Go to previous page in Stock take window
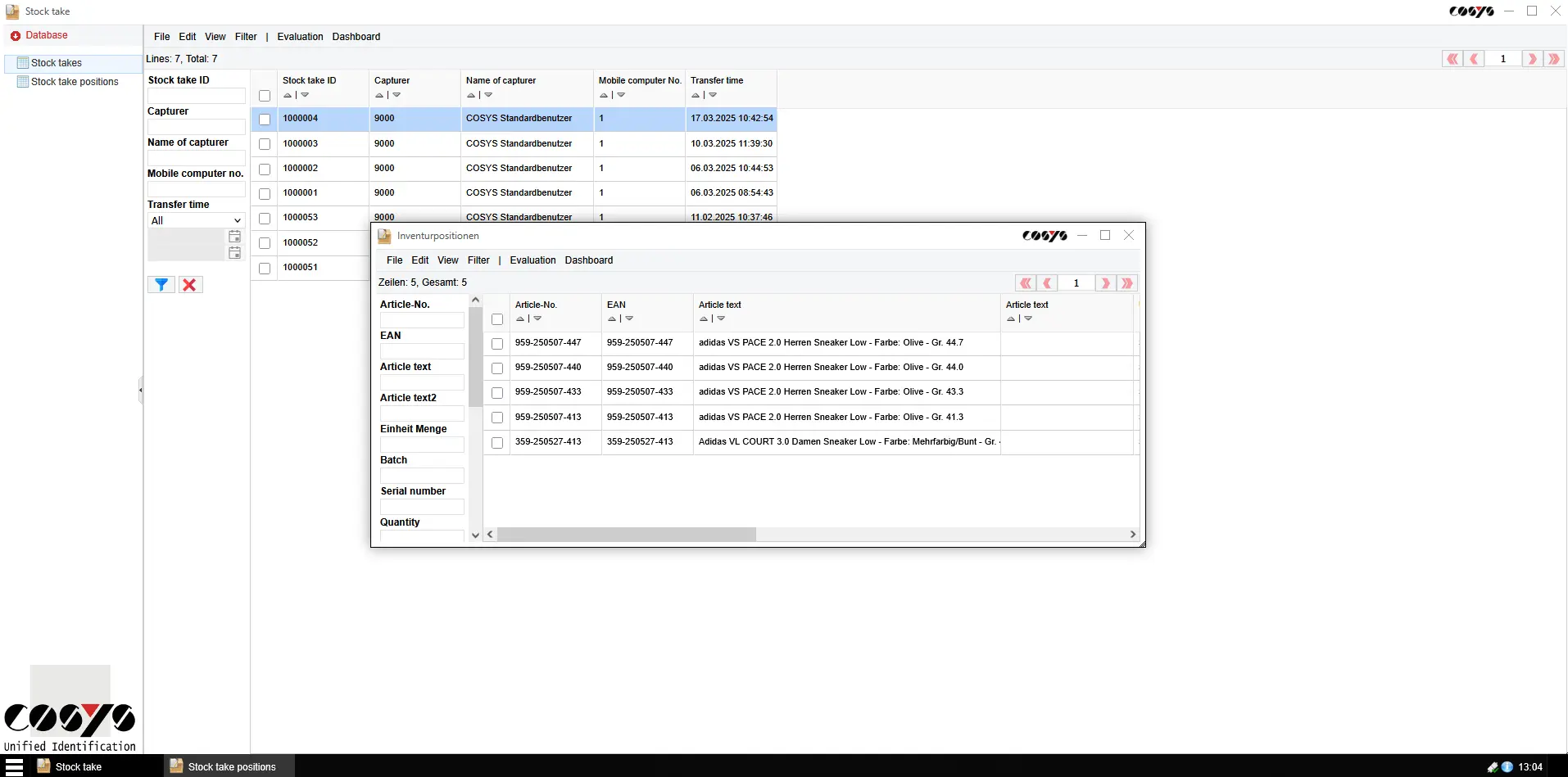The image size is (1568, 777). click(1474, 59)
